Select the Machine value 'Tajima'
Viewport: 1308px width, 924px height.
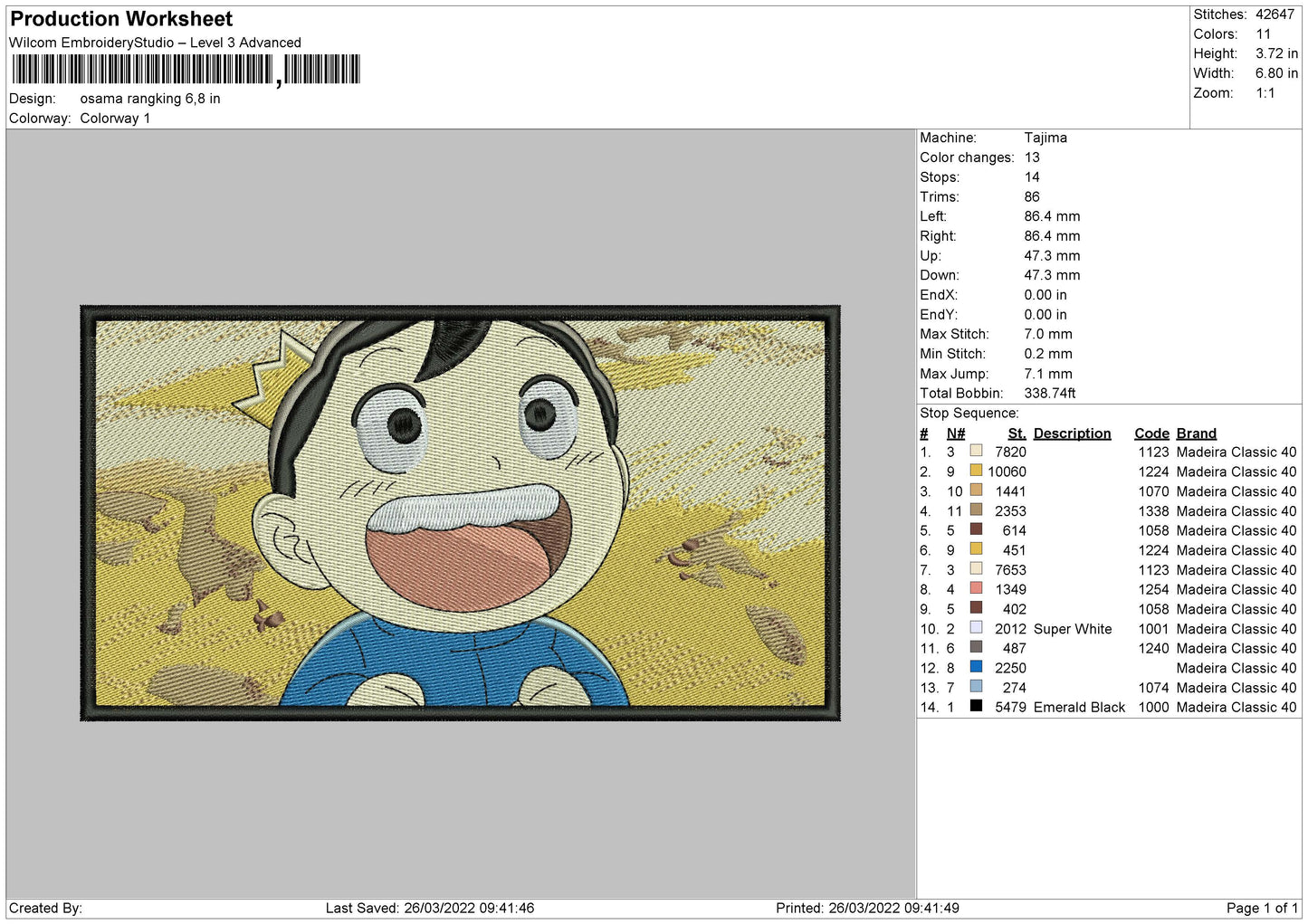click(1045, 138)
